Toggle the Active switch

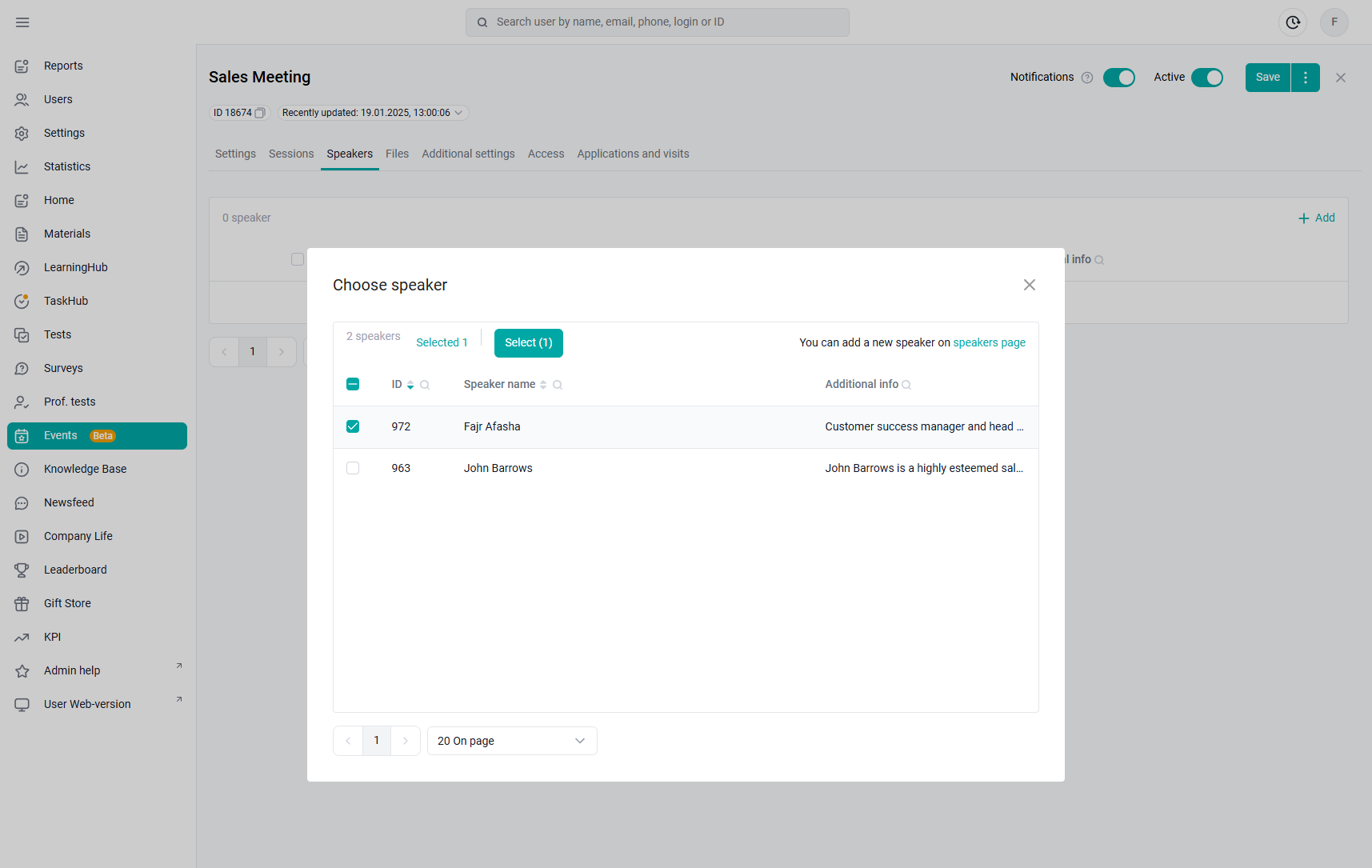[1207, 78]
